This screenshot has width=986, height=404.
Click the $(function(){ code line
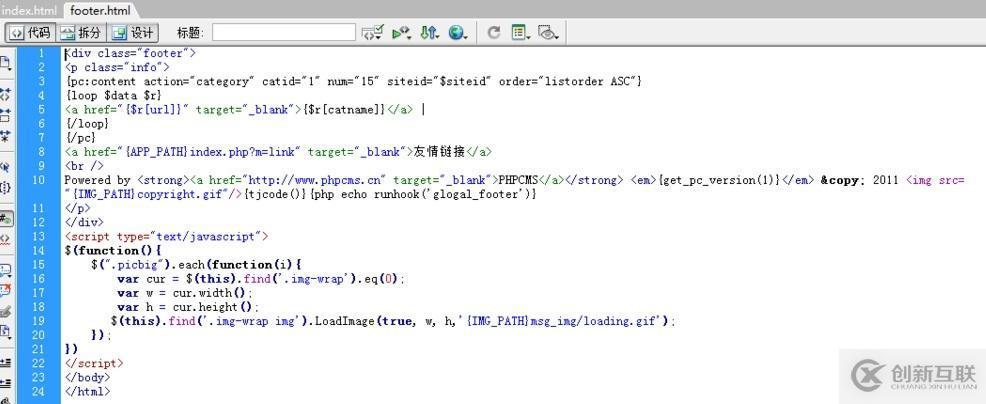click(x=113, y=250)
